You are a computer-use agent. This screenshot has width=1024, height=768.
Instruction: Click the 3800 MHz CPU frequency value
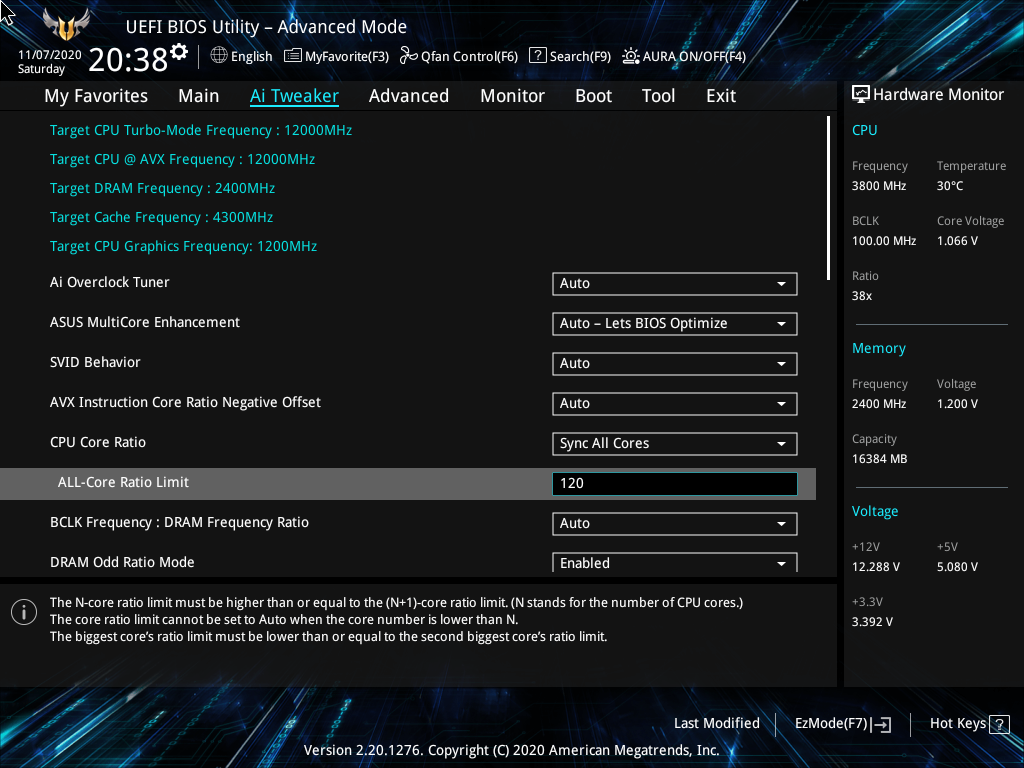879,186
